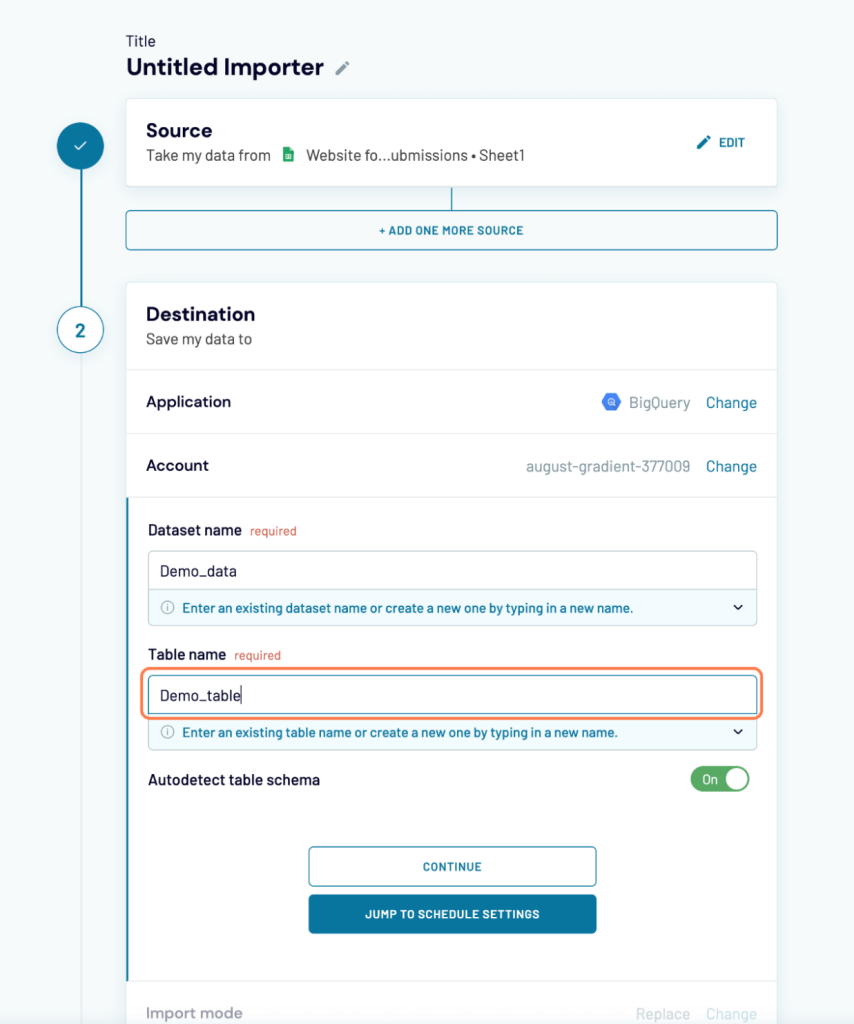Click the info icon under Table name

pyautogui.click(x=167, y=733)
